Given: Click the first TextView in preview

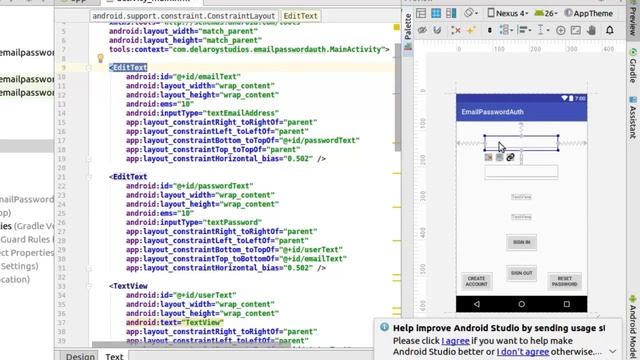Looking at the screenshot, I should pyautogui.click(x=521, y=197).
